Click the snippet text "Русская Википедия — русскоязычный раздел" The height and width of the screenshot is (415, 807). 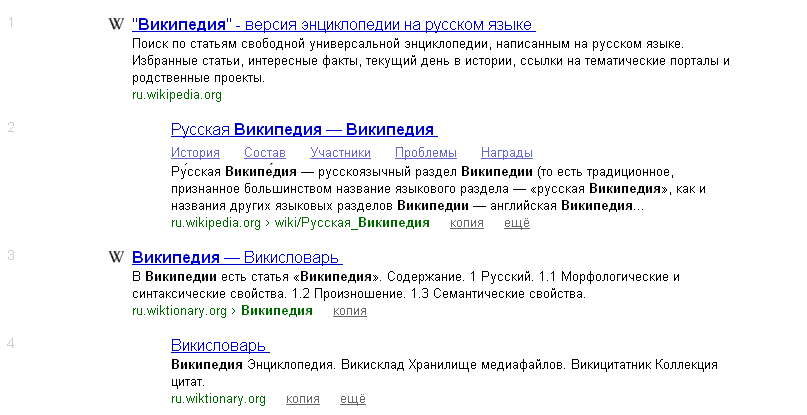[438, 188]
